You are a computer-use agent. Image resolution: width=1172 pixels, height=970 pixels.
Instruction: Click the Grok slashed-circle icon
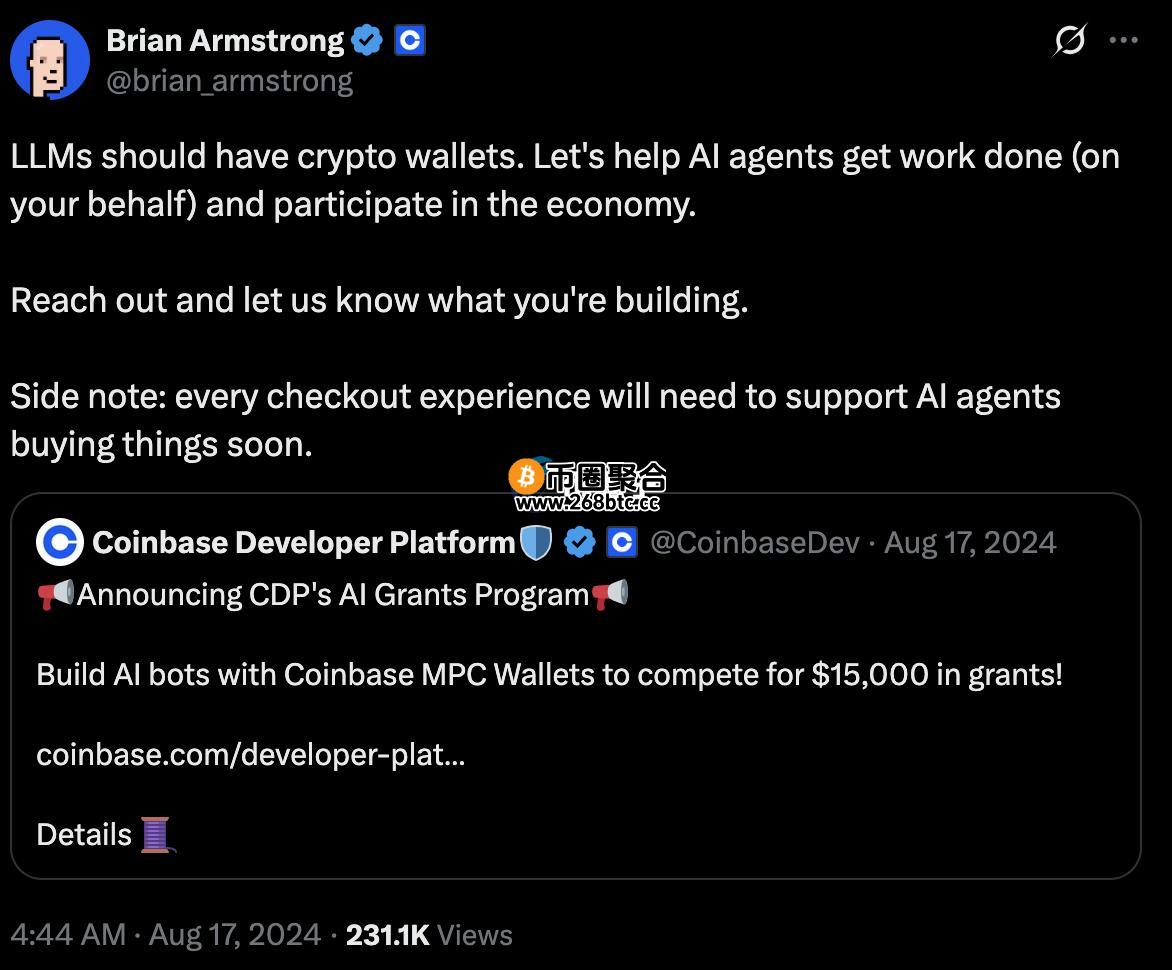[x=1070, y=40]
